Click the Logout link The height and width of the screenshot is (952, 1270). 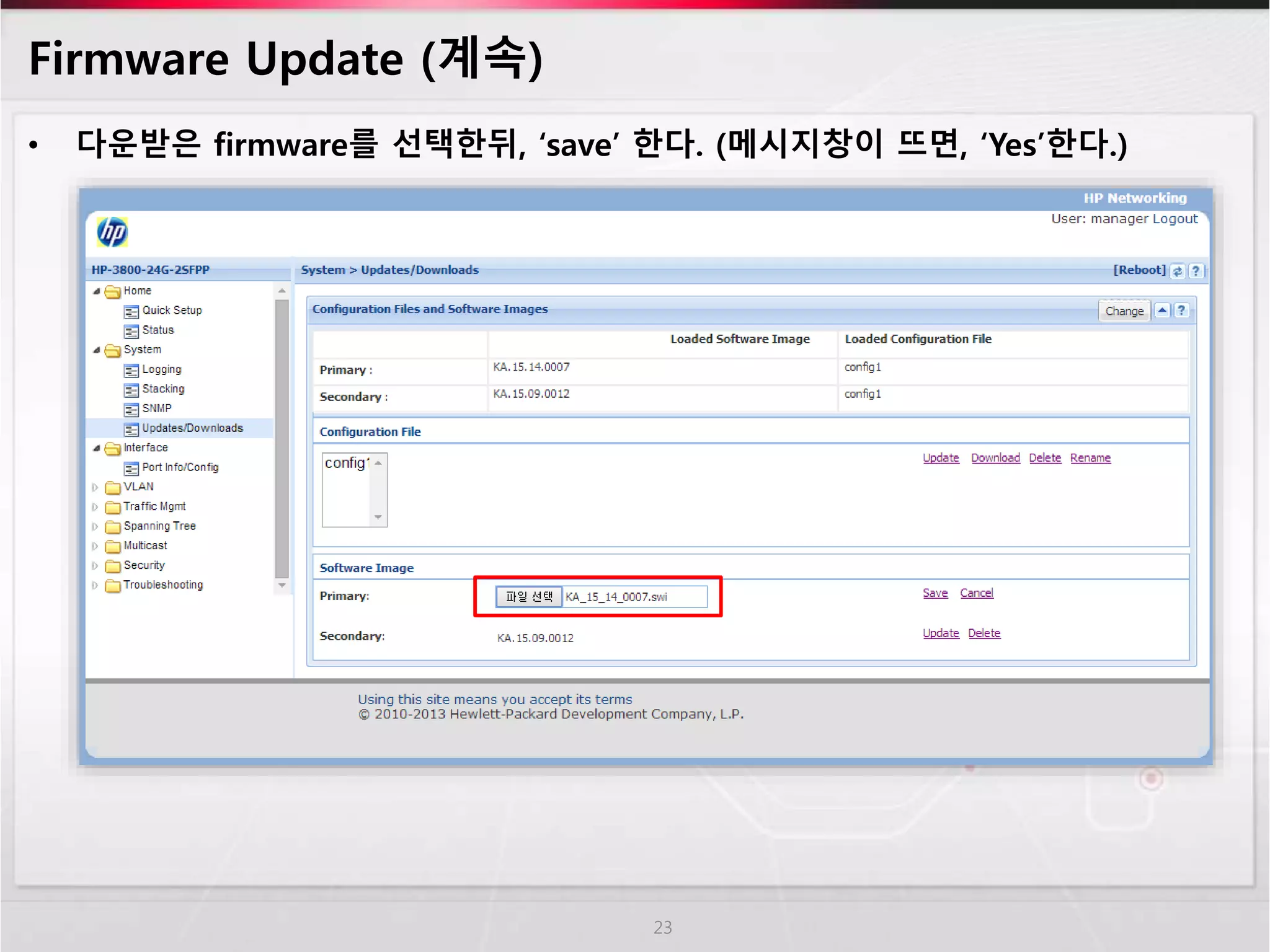point(1175,219)
